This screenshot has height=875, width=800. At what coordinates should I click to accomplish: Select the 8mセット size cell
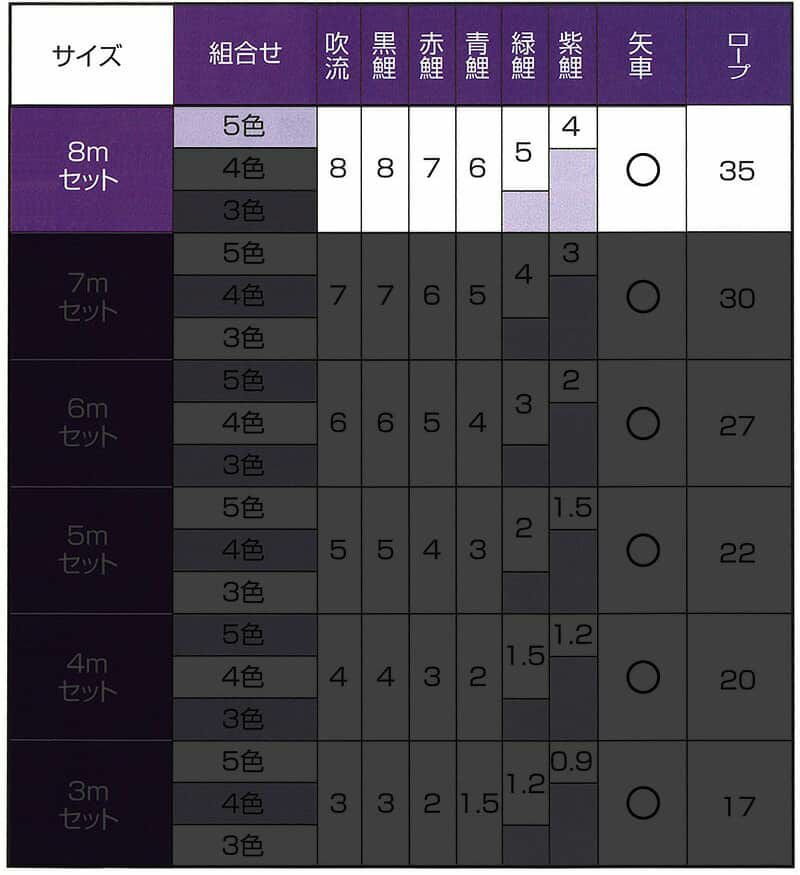click(x=91, y=170)
